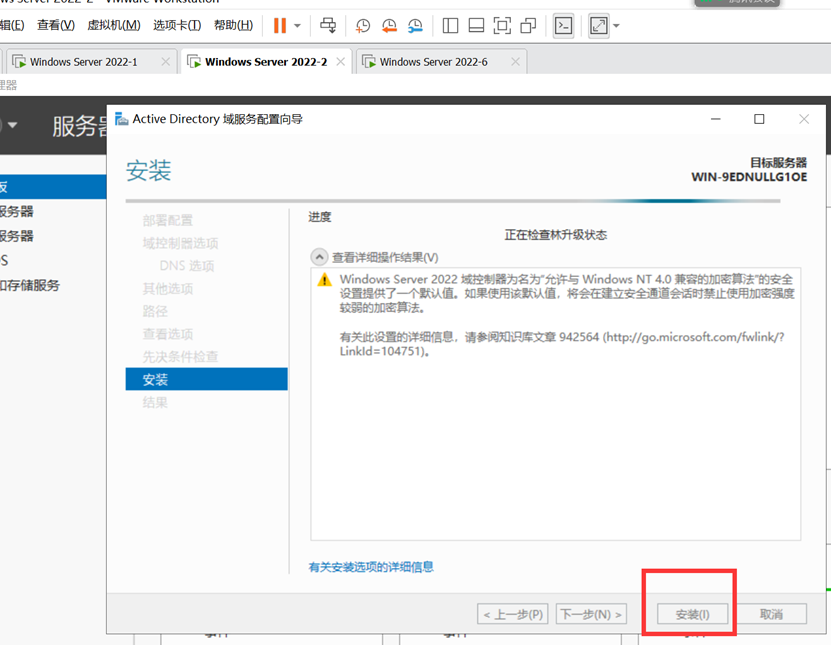The width and height of the screenshot is (831, 645).
Task: Select 查看选项 wizard step
Action: [167, 334]
